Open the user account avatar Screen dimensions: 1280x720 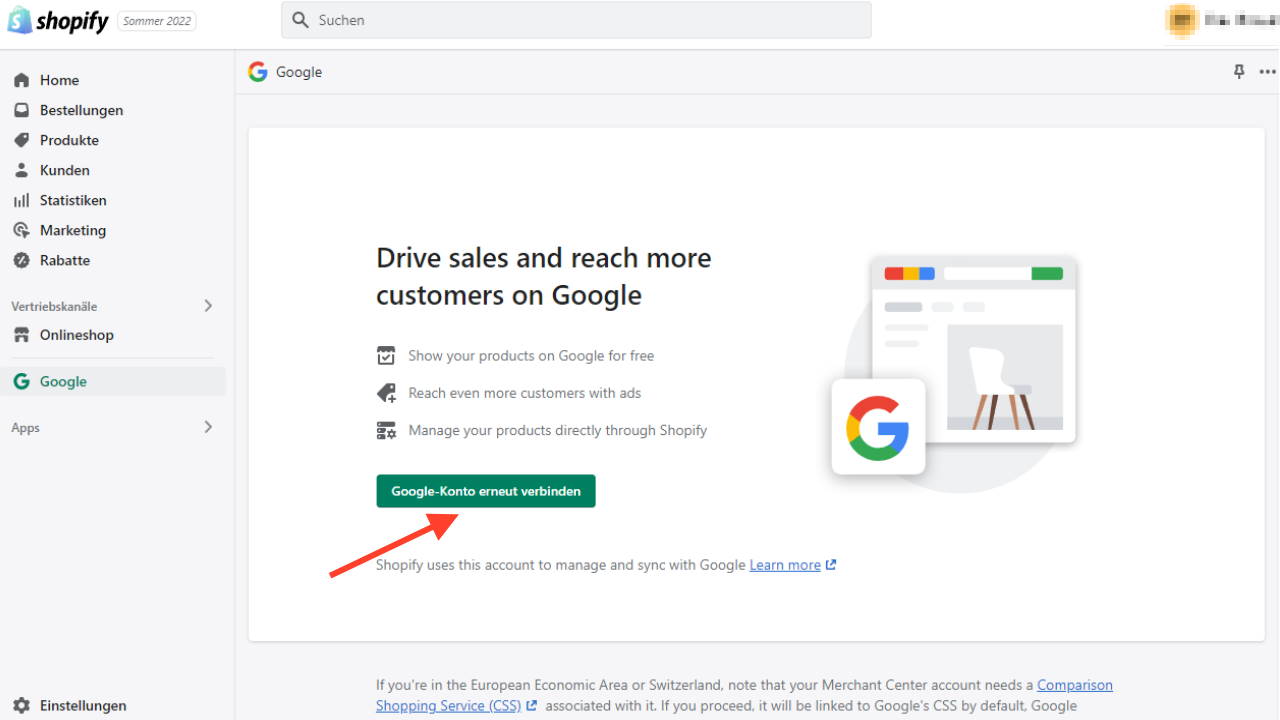click(1182, 20)
